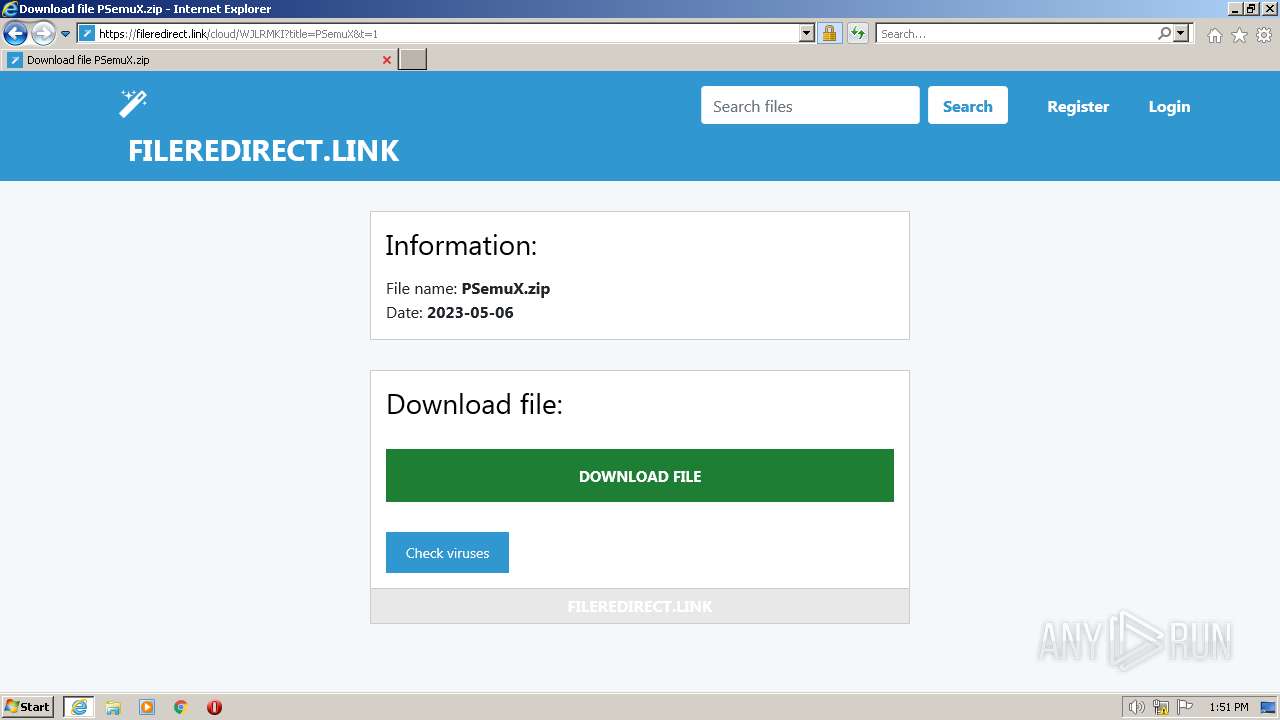Screen dimensions: 1280x720
Task: Open the File Explorer taskbar icon
Action: tap(113, 707)
